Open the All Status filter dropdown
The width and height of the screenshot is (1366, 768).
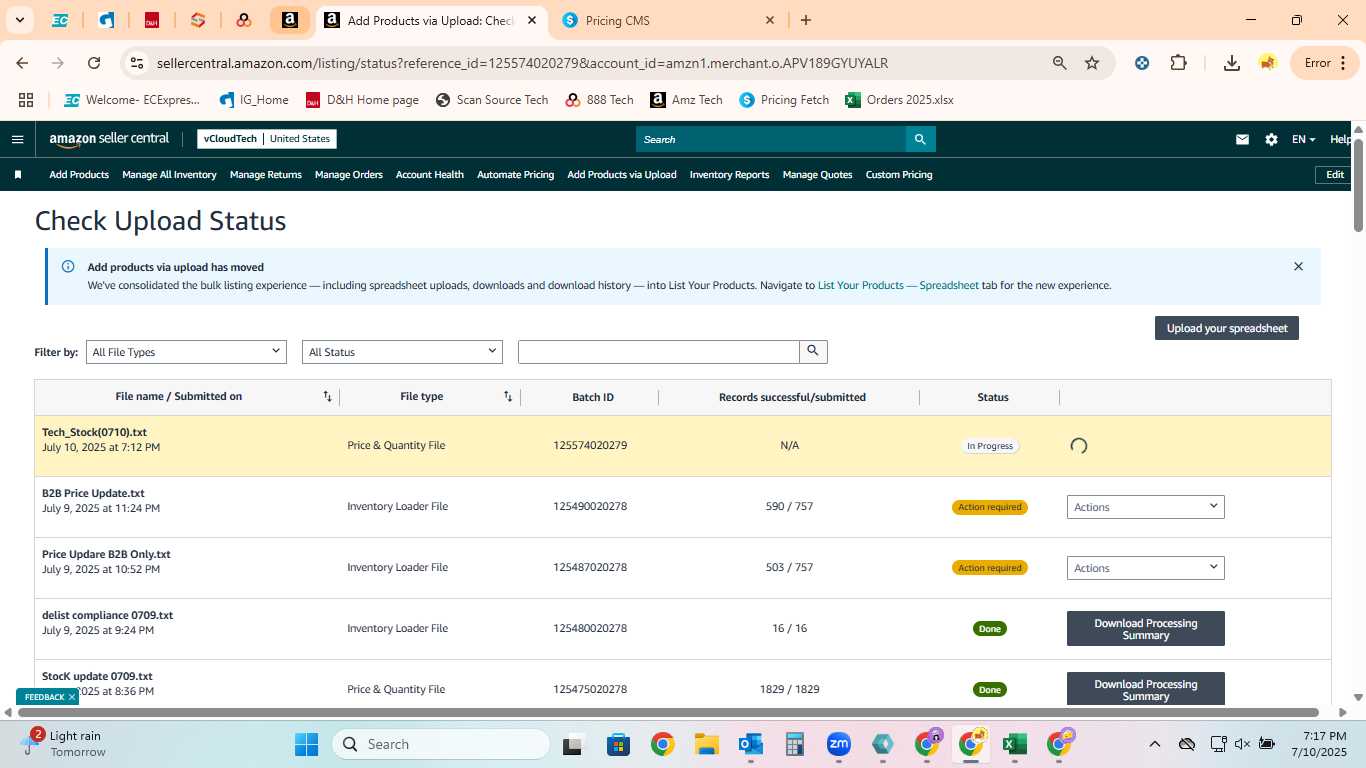point(402,352)
